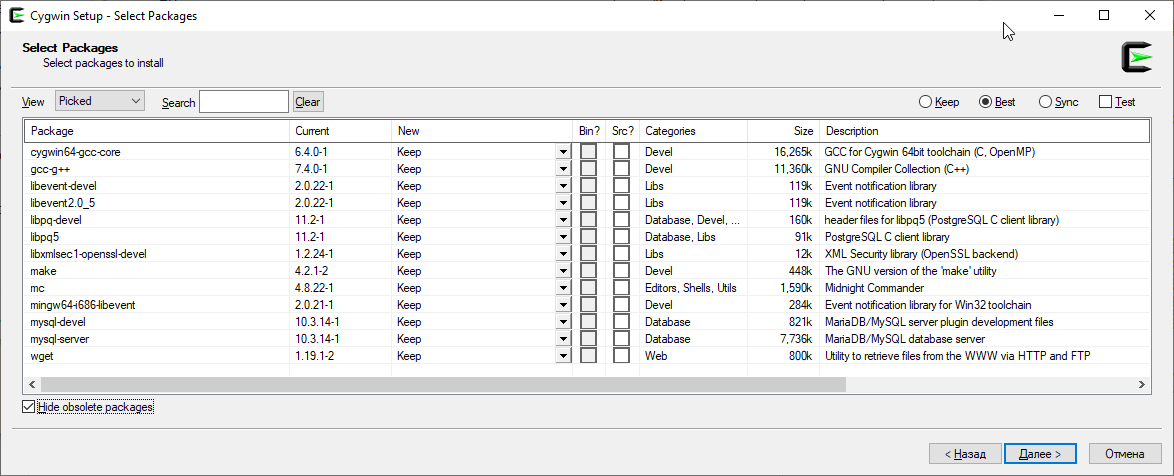
Task: Expand New action dropdown for libpq5
Action: pos(563,237)
